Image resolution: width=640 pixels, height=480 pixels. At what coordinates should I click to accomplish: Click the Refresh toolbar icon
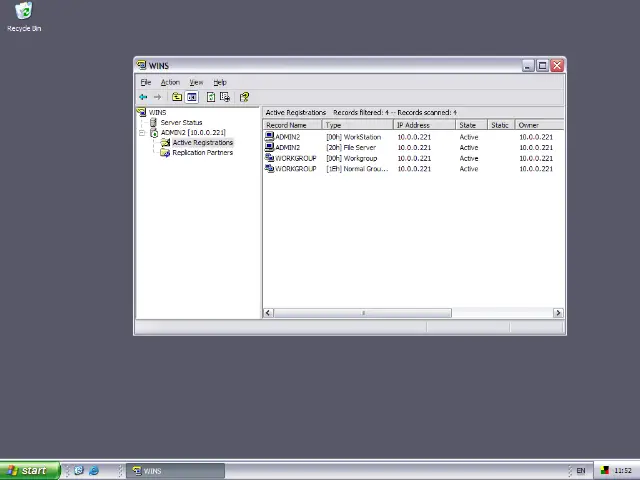click(211, 97)
